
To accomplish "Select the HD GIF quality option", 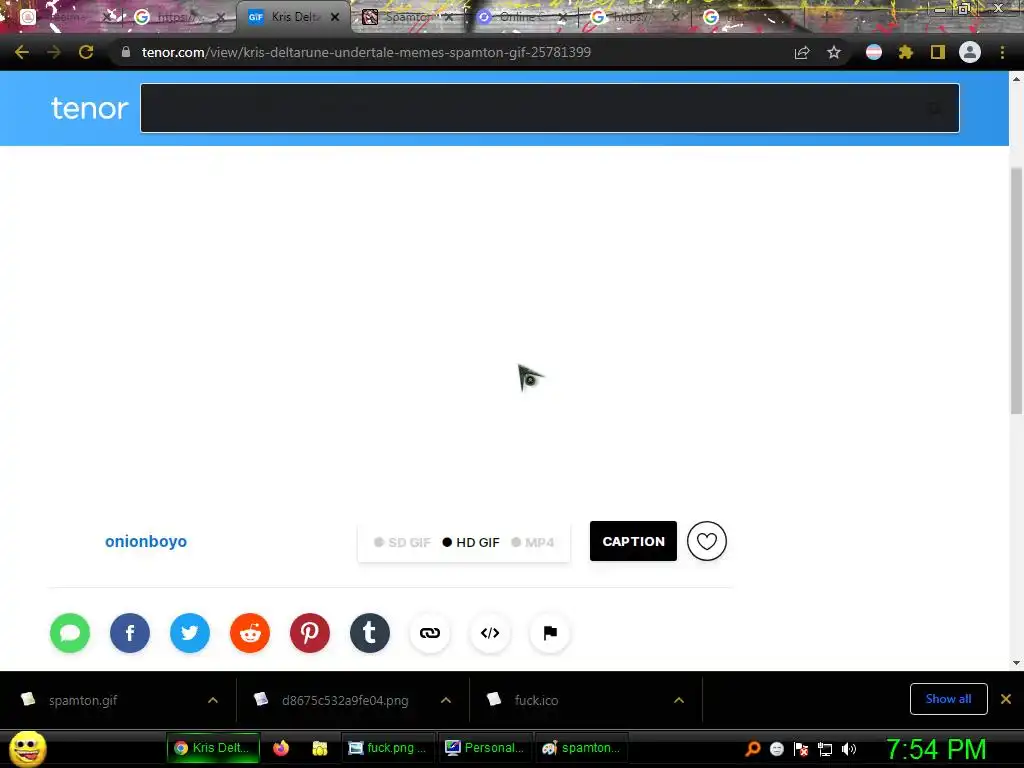I will pos(471,543).
